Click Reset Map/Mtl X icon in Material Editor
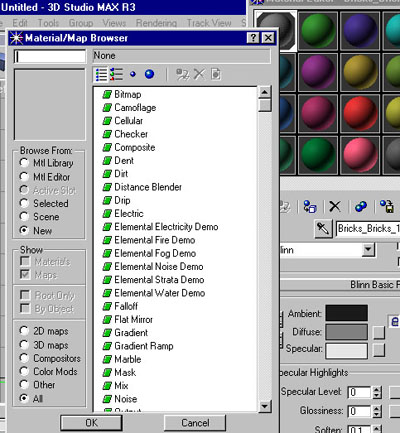Image resolution: width=400 pixels, height=433 pixels. pyautogui.click(x=335, y=207)
